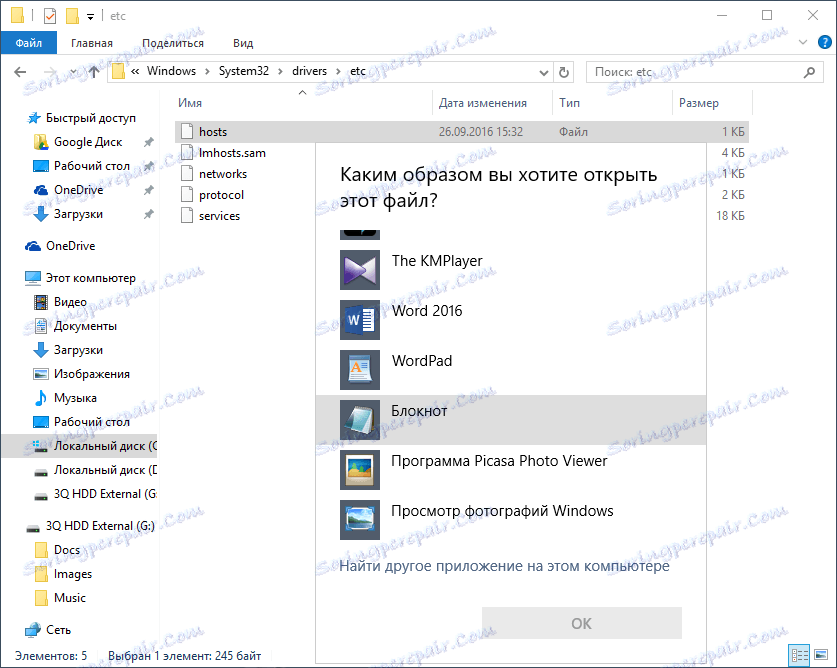The image size is (837, 668).
Task: Open Music folder on external drive
Action: coord(69,598)
